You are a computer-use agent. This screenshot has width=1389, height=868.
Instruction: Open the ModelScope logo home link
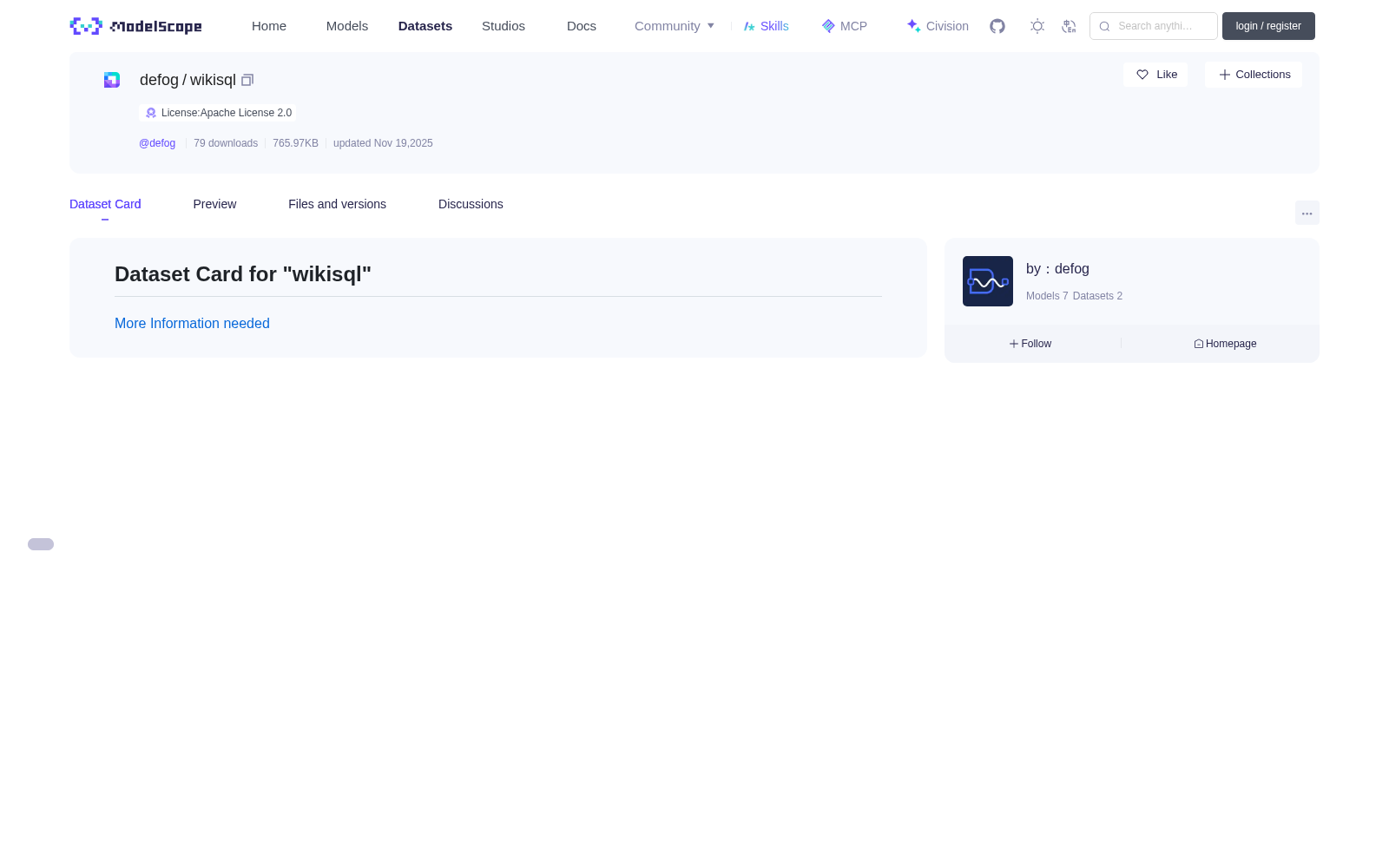[136, 26]
